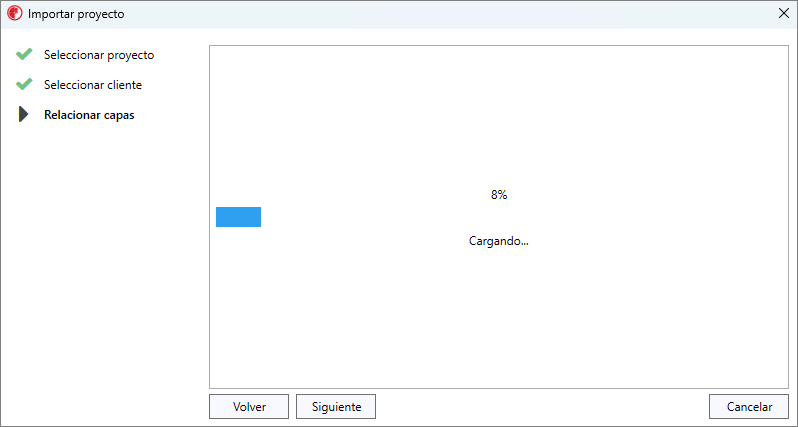Select the Seleccionar cliente step label
This screenshot has height=427, width=798.
[x=93, y=85]
